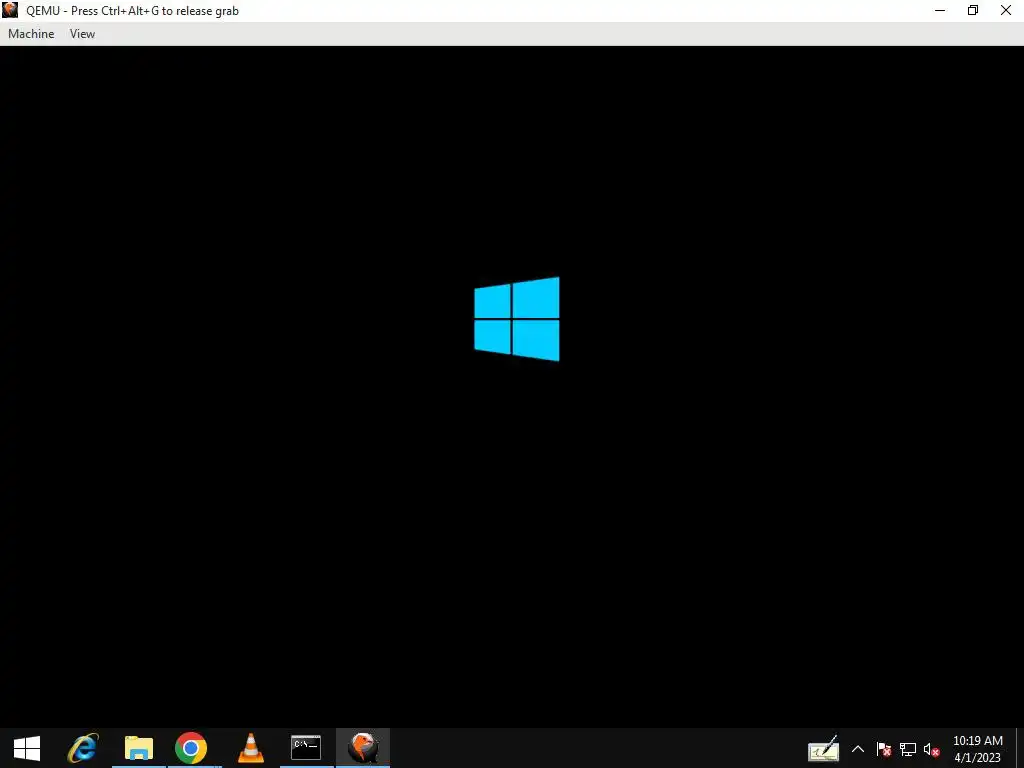Image resolution: width=1024 pixels, height=768 pixels.
Task: Click the QEMU icon in the title bar
Action: coord(10,10)
